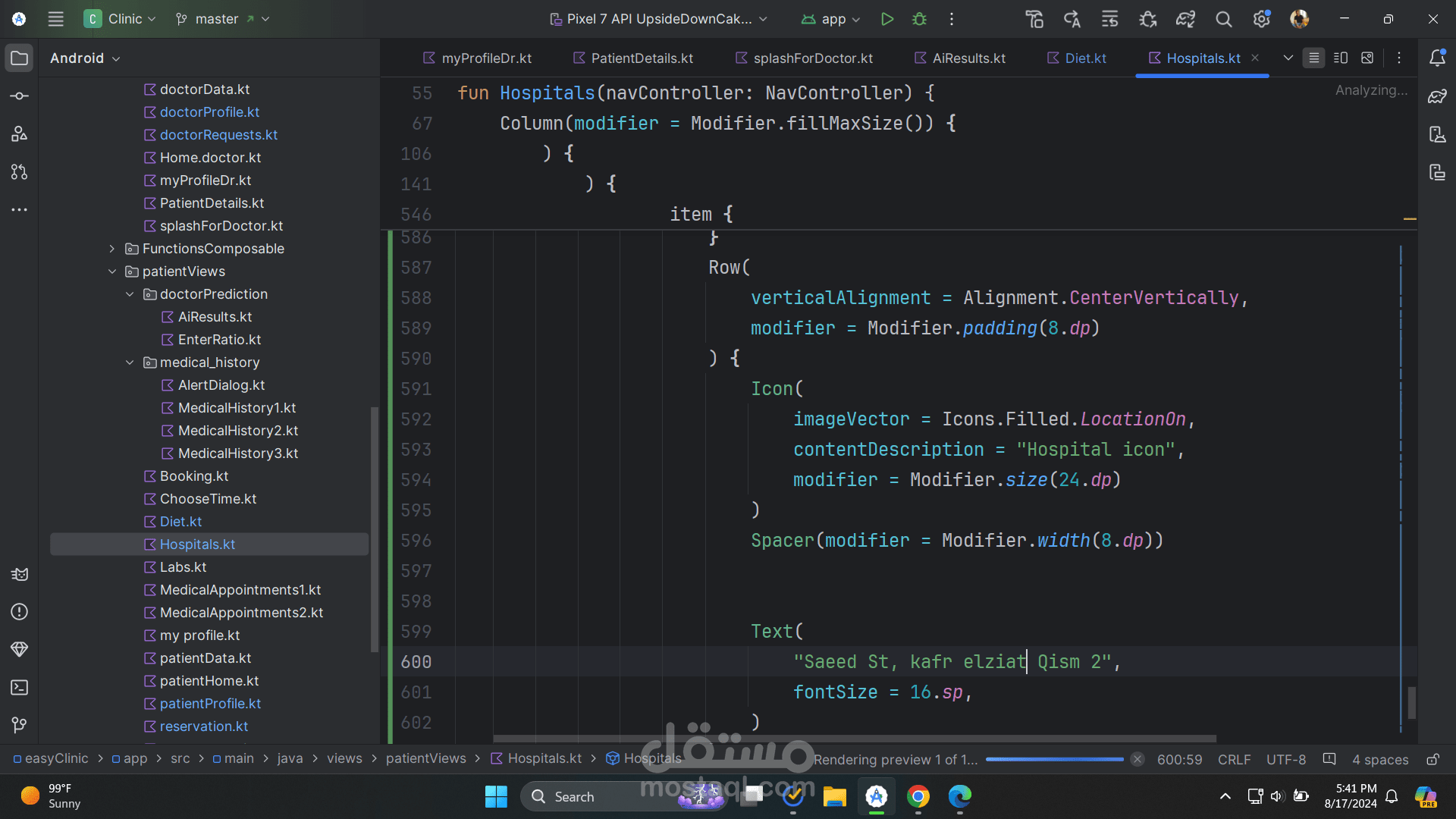
Task: Open the Logcat tool window
Action: point(20,574)
